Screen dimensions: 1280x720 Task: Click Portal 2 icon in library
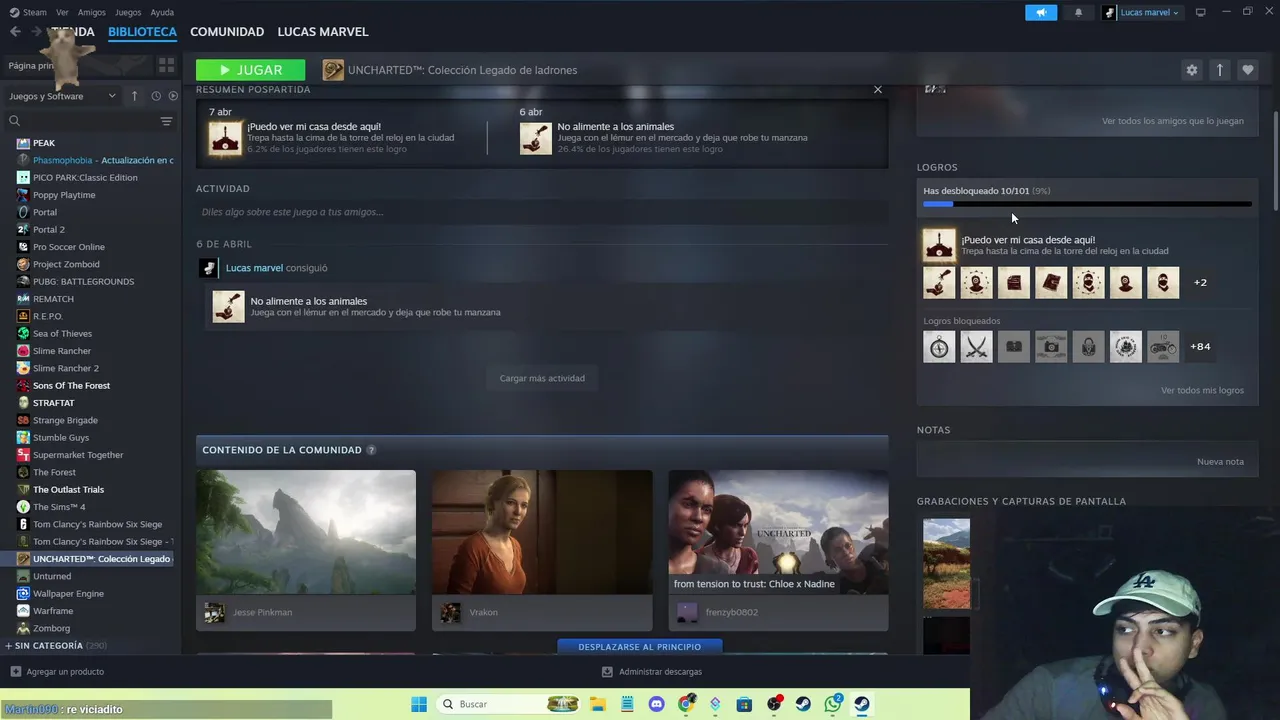coord(23,229)
